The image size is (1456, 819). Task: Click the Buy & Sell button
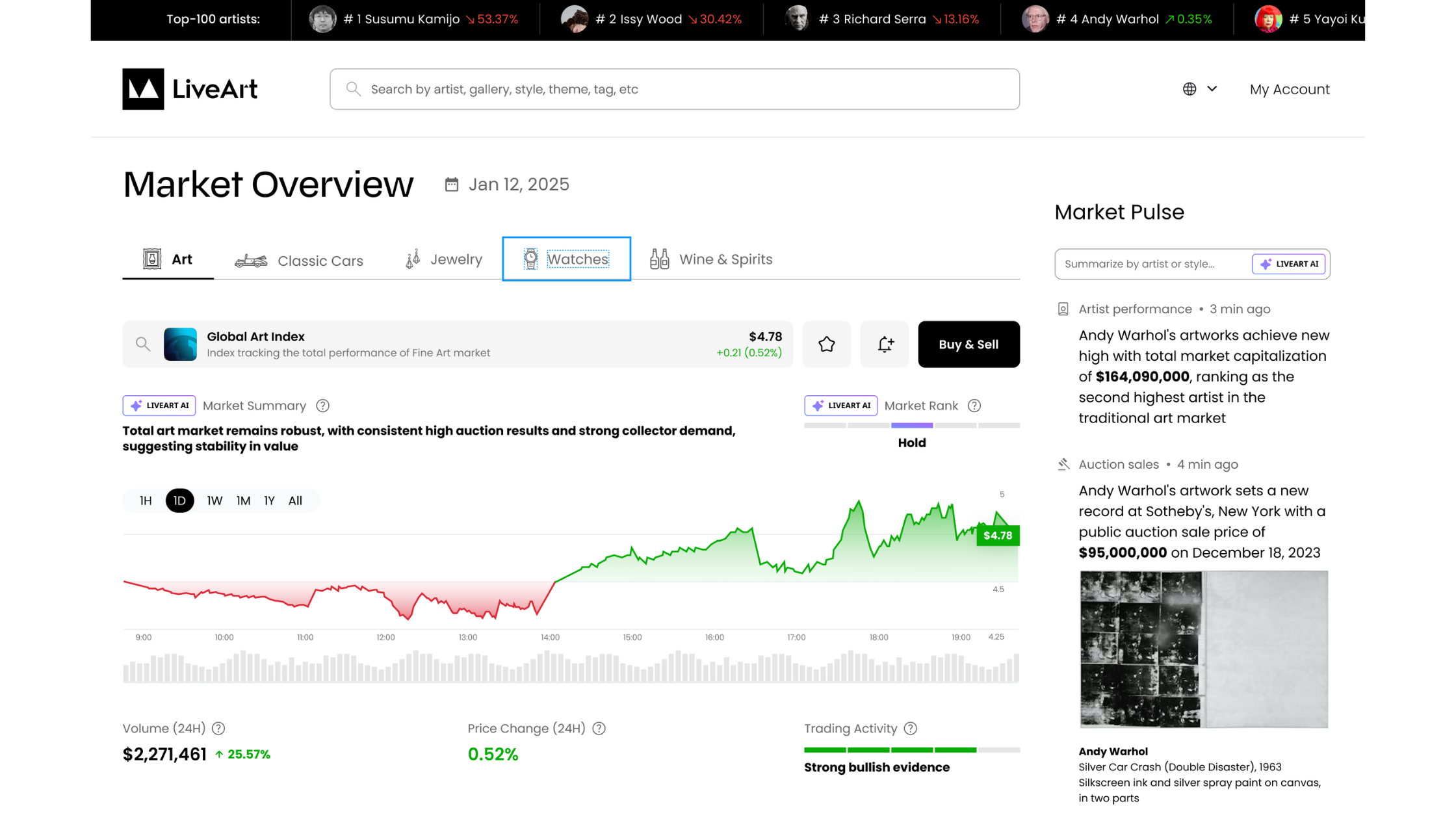coord(968,344)
